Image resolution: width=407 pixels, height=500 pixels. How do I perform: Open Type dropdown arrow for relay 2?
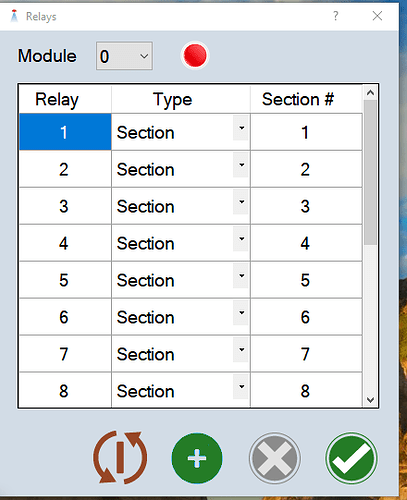tap(242, 165)
